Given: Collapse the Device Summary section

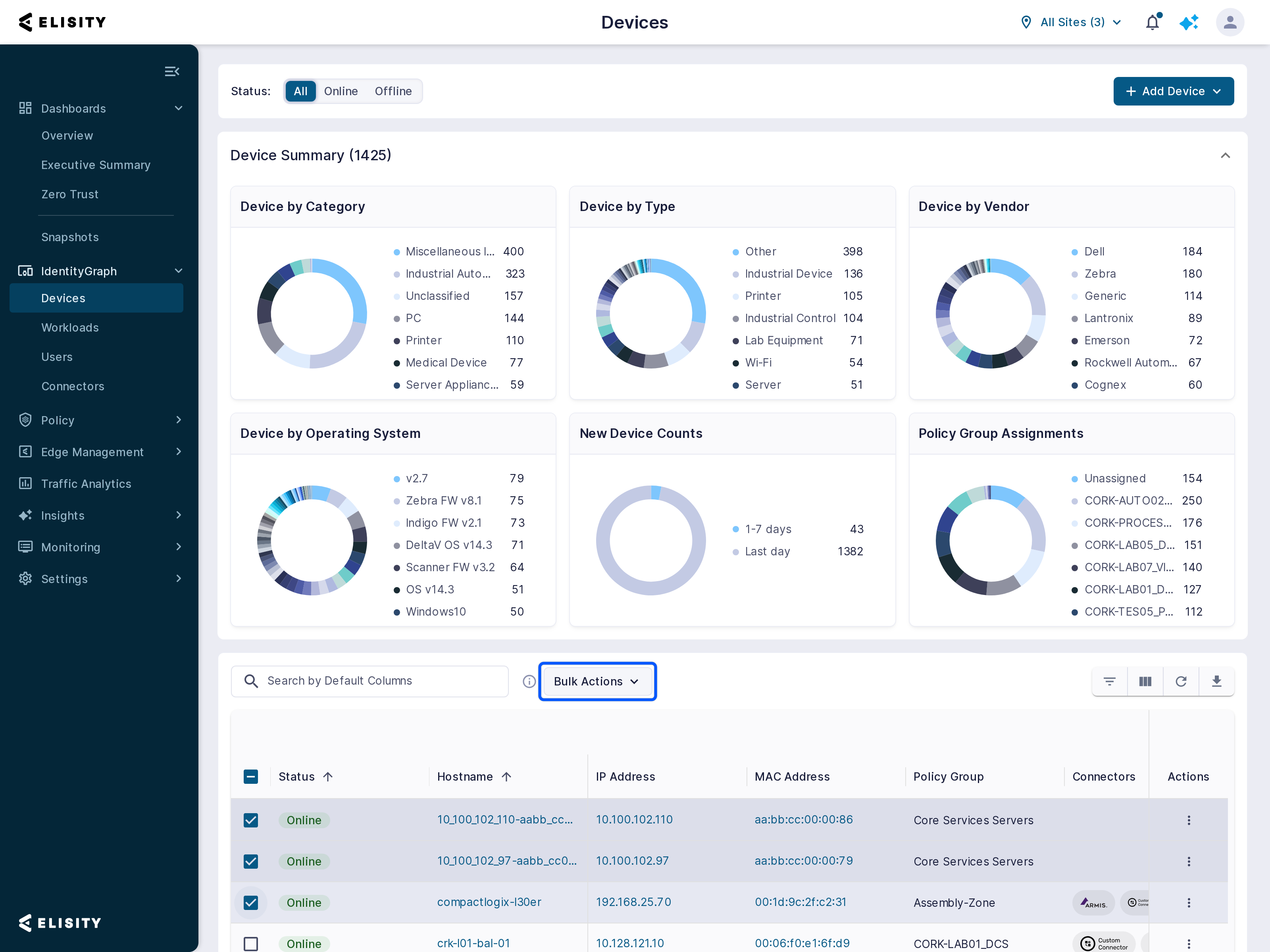Looking at the screenshot, I should coord(1225,155).
